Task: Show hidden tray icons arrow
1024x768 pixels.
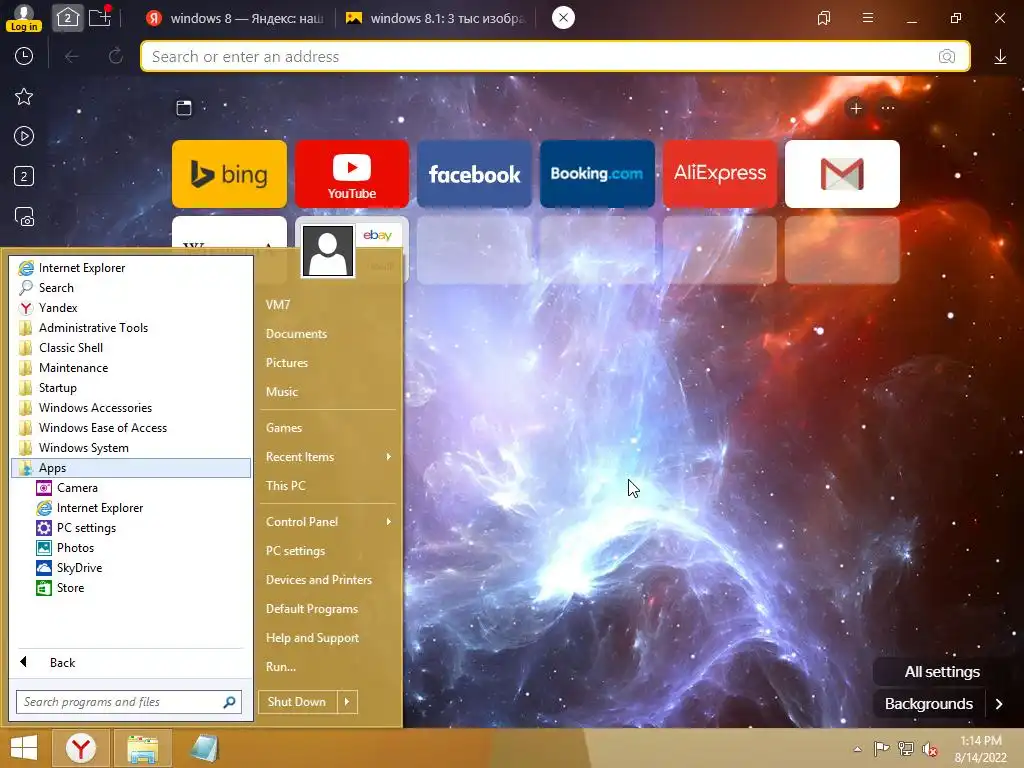Action: click(857, 749)
